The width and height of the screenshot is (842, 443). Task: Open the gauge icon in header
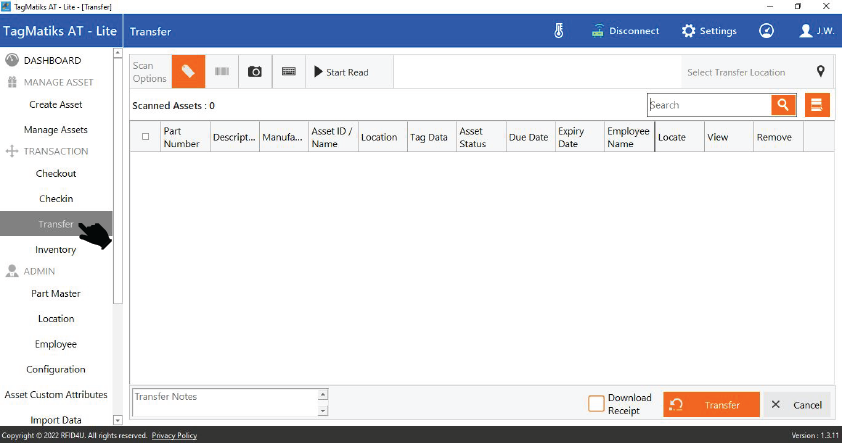(x=766, y=31)
